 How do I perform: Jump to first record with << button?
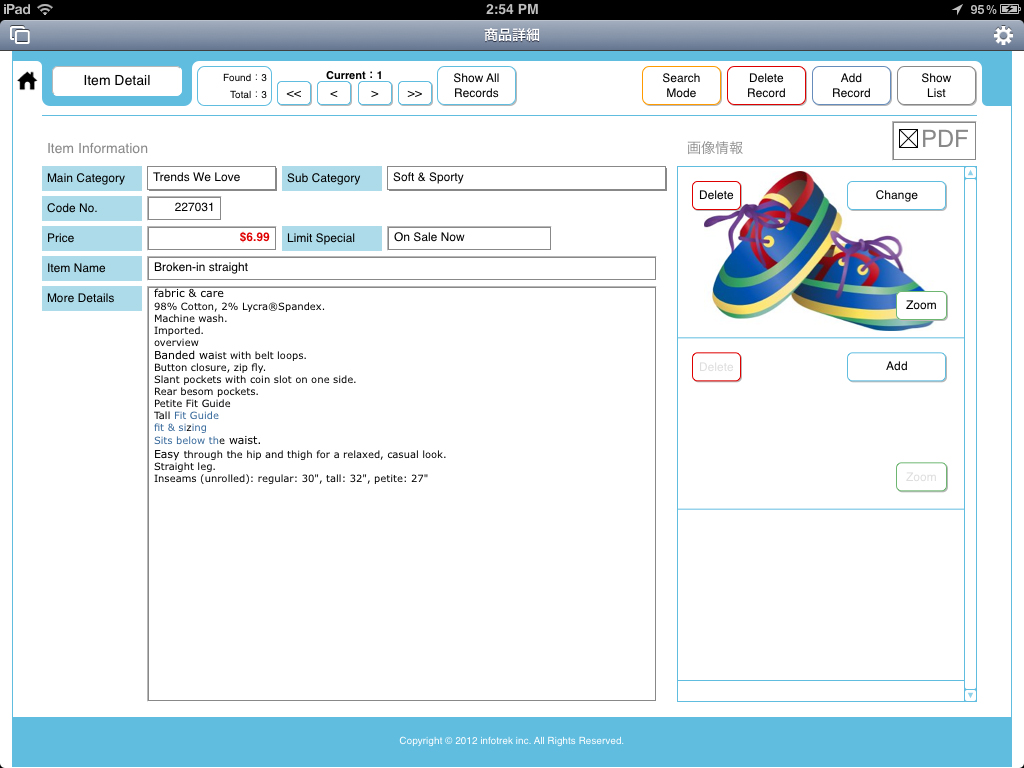click(293, 94)
